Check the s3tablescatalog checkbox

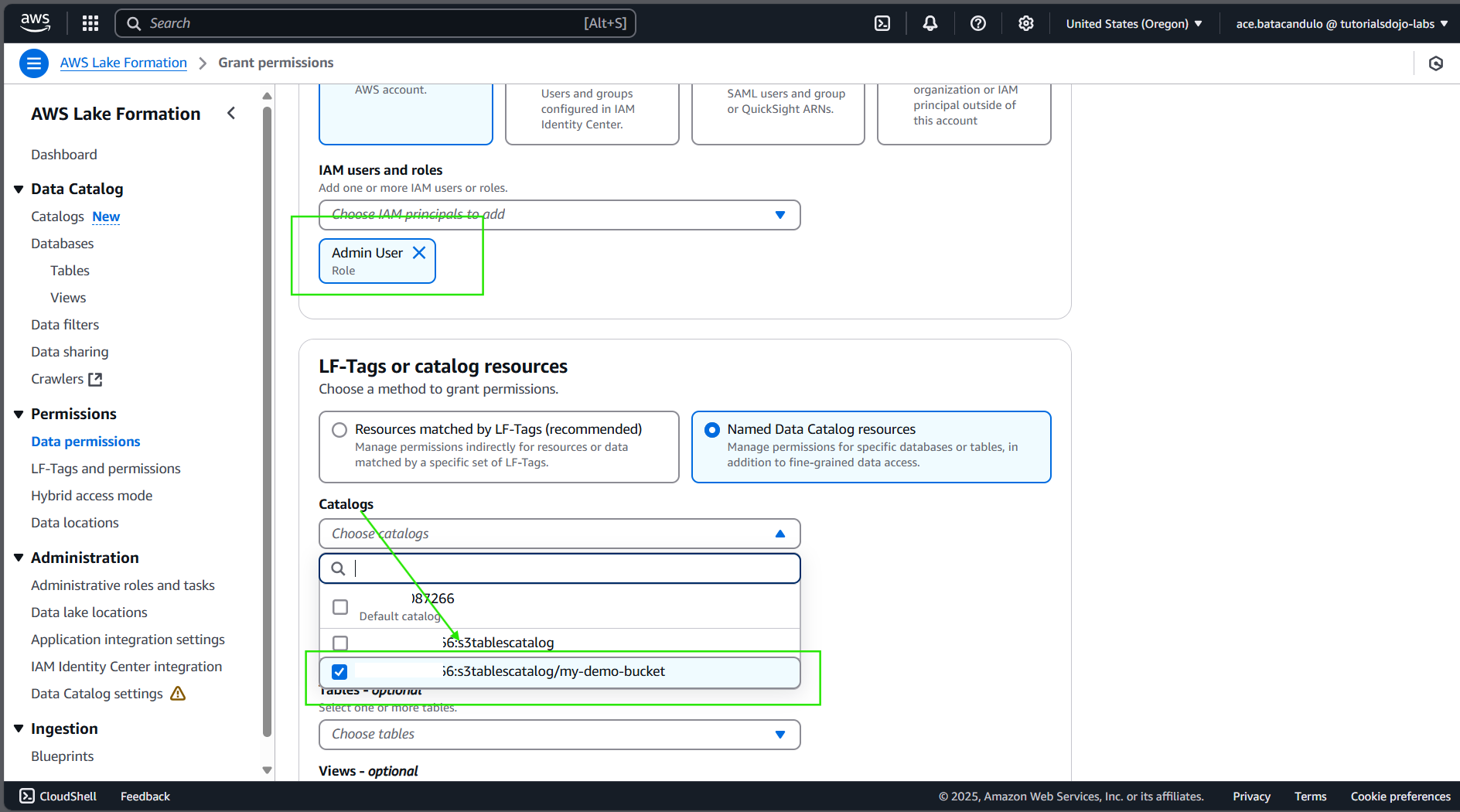click(x=340, y=643)
